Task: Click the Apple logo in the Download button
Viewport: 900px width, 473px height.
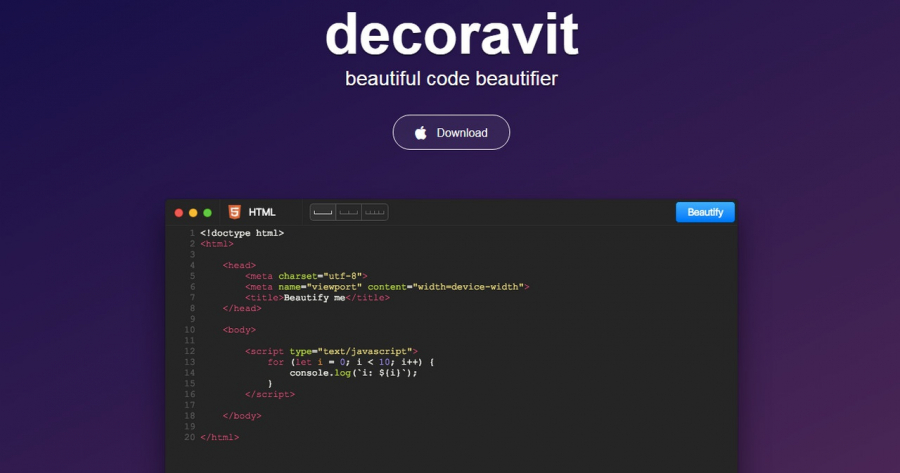Action: [421, 133]
